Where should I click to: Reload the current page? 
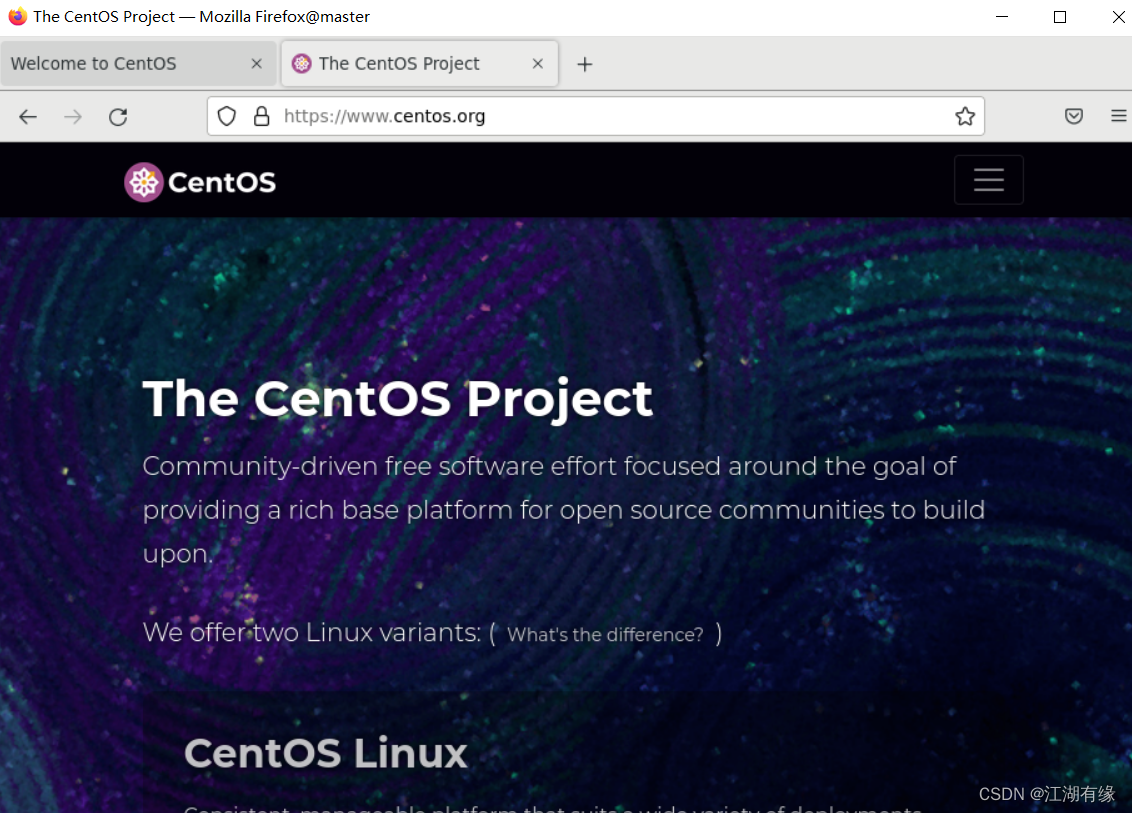[118, 116]
